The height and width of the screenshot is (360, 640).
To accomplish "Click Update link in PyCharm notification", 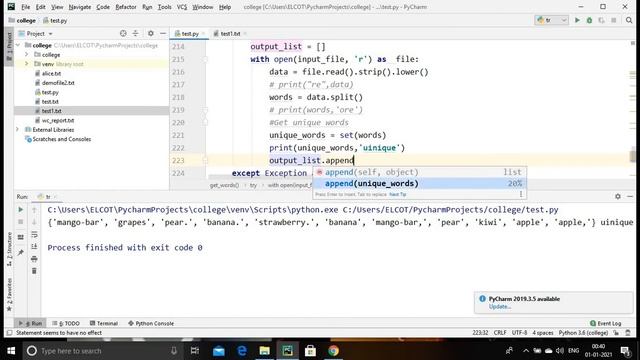I will 499,307.
